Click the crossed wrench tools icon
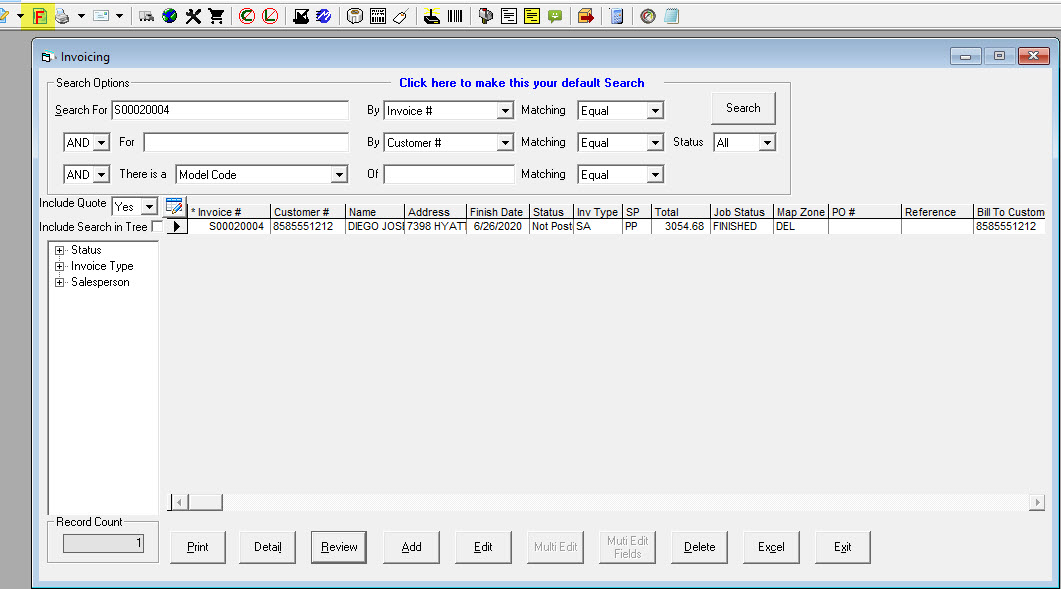This screenshot has height=589, width=1061. pyautogui.click(x=193, y=16)
